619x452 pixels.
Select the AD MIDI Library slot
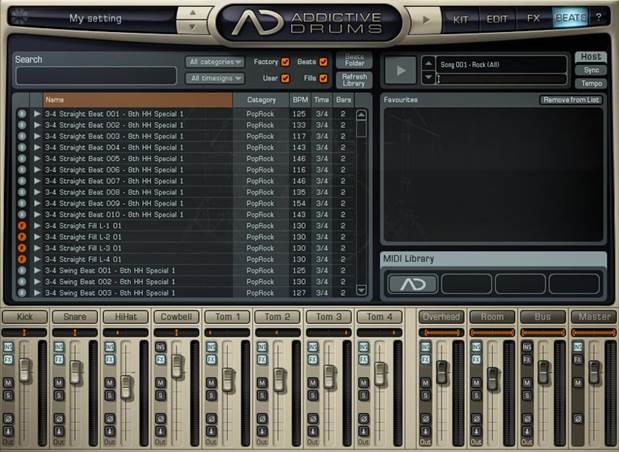pos(413,283)
